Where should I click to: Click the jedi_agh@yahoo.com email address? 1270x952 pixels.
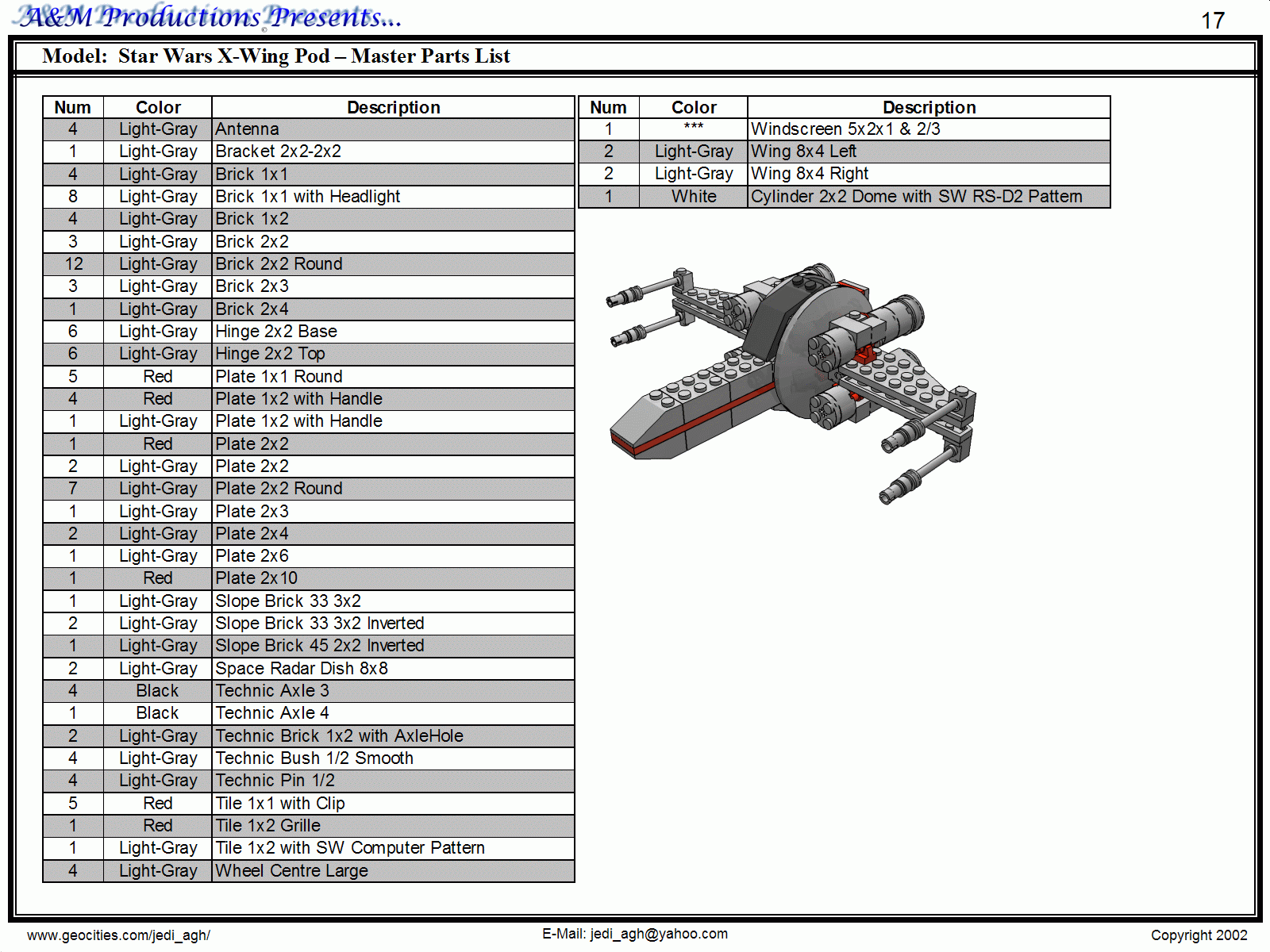pyautogui.click(x=659, y=934)
